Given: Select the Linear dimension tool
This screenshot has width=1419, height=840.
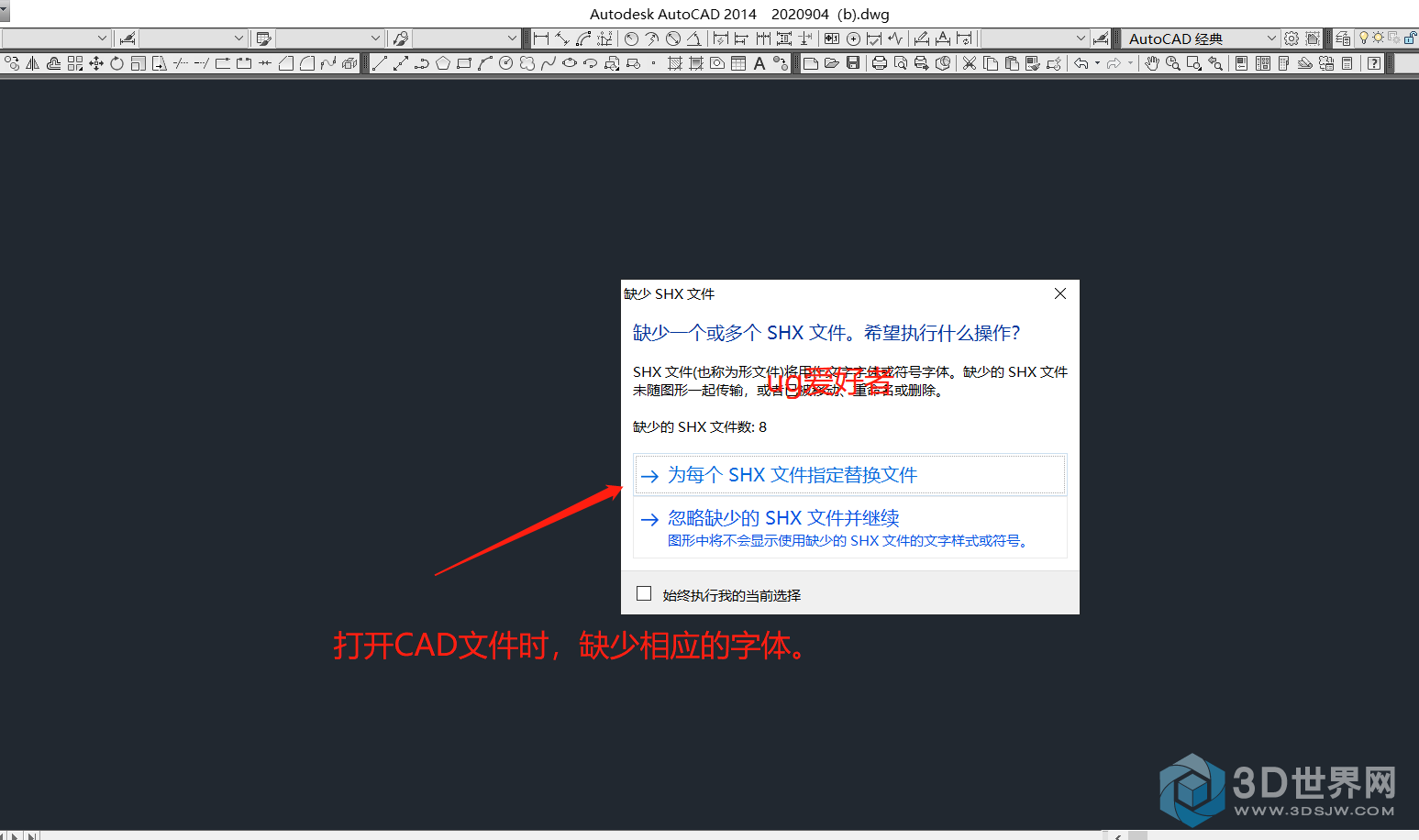Looking at the screenshot, I should [541, 39].
